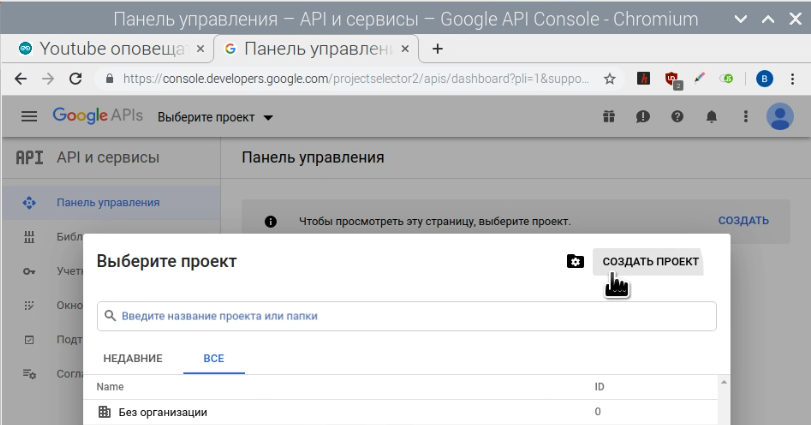811x425 pixels.
Task: Open the gift free trial icon
Action: (609, 117)
